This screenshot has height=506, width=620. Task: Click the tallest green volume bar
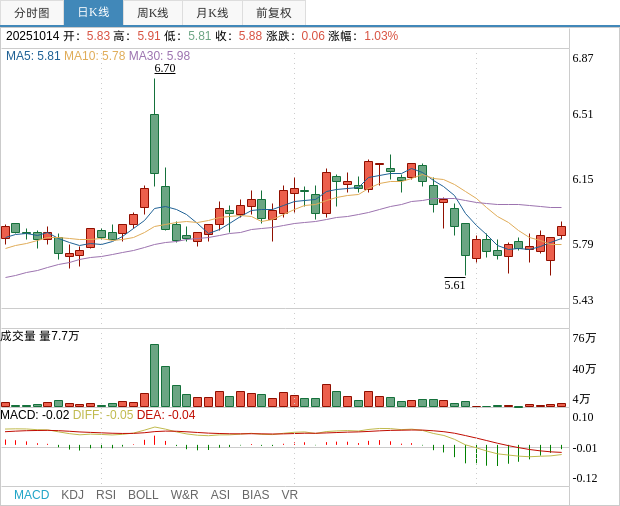point(155,376)
